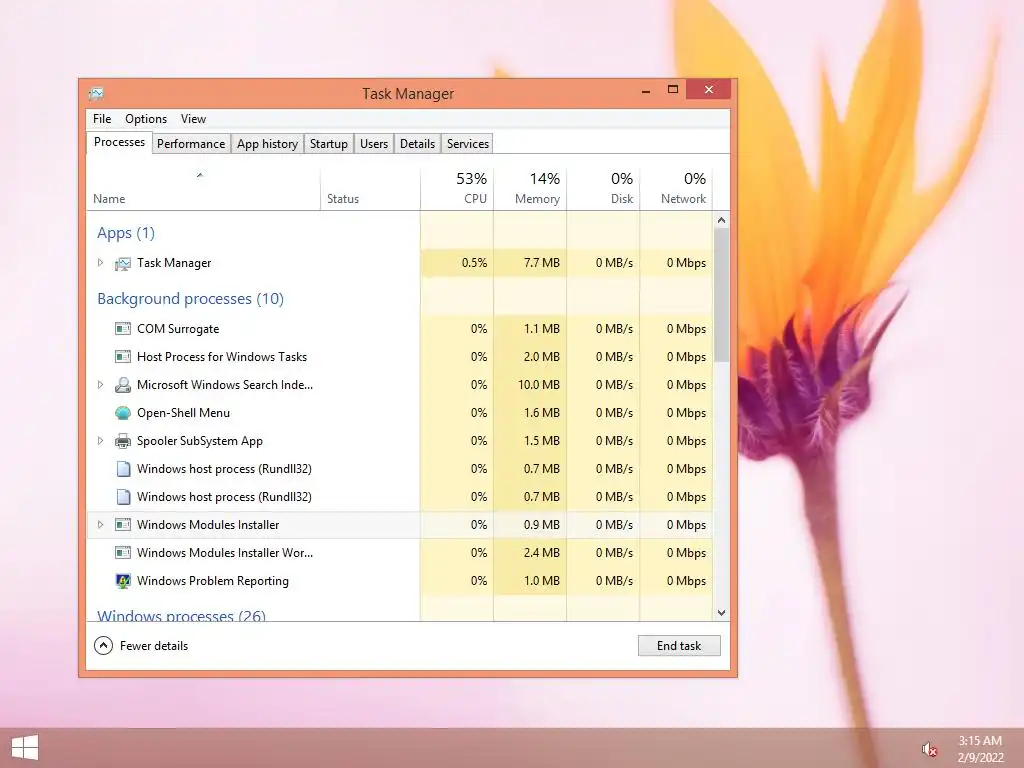Open the Windows Start button

(x=25, y=747)
